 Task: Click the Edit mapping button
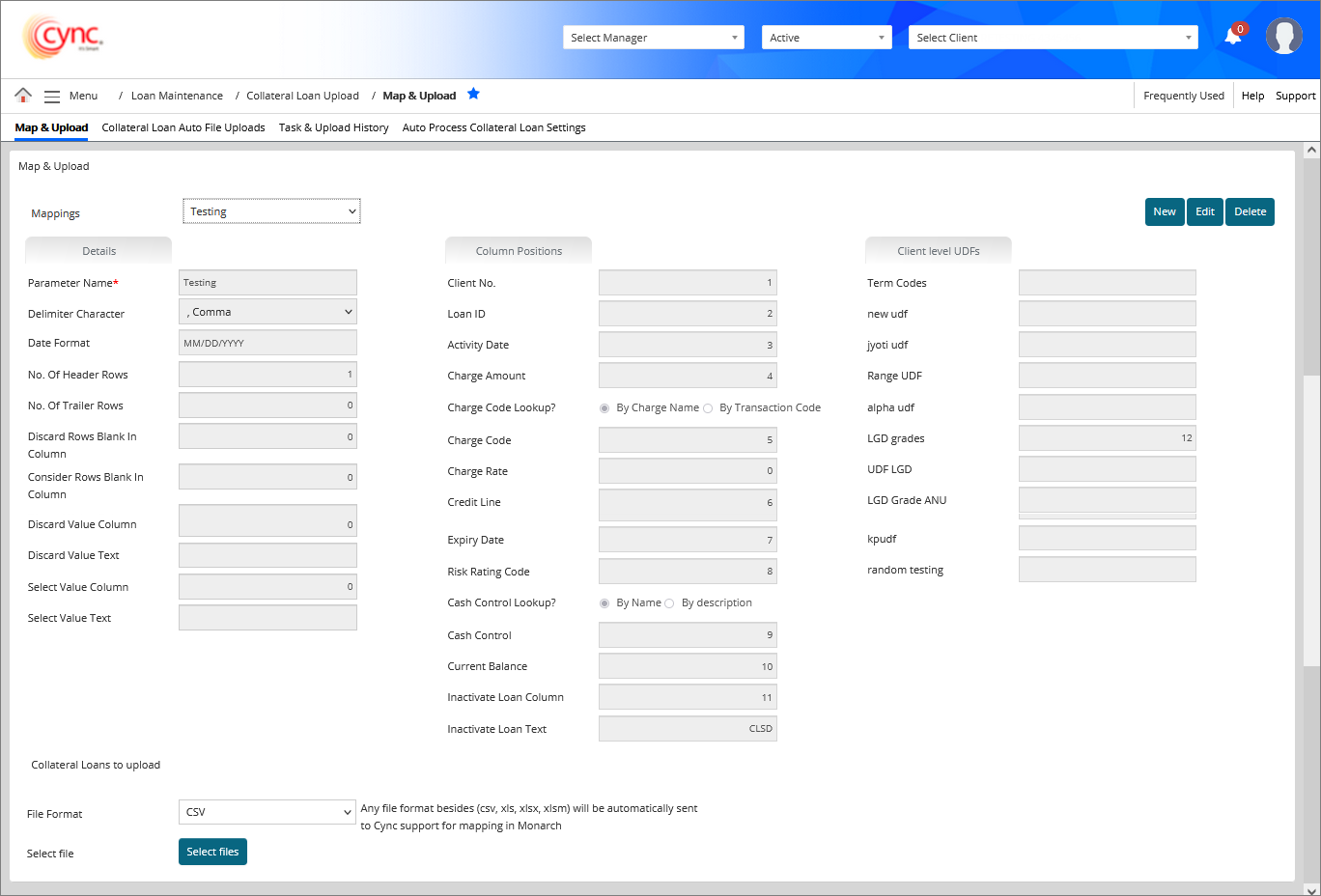(x=1204, y=211)
